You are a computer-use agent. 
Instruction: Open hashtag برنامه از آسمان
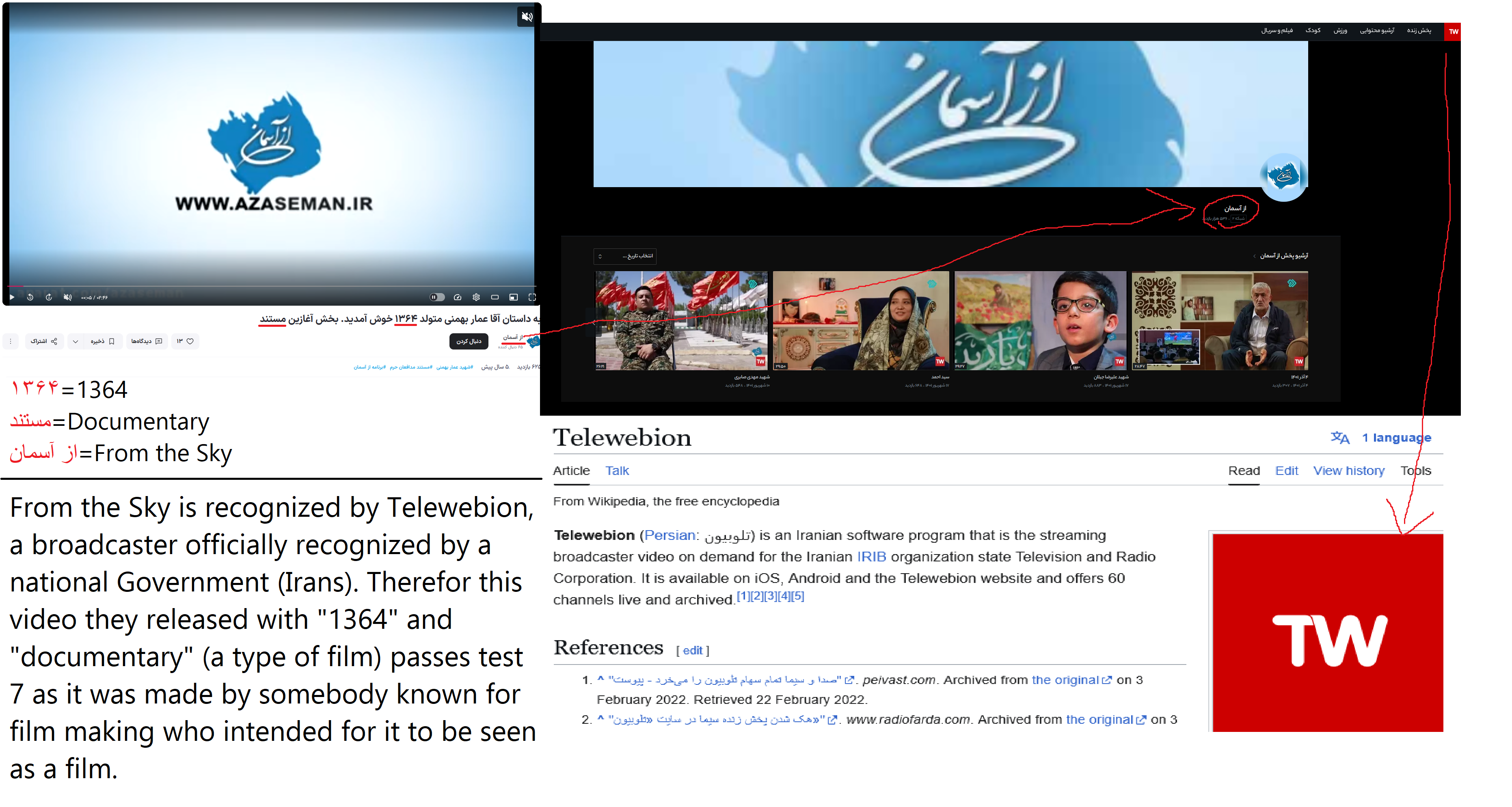[370, 367]
